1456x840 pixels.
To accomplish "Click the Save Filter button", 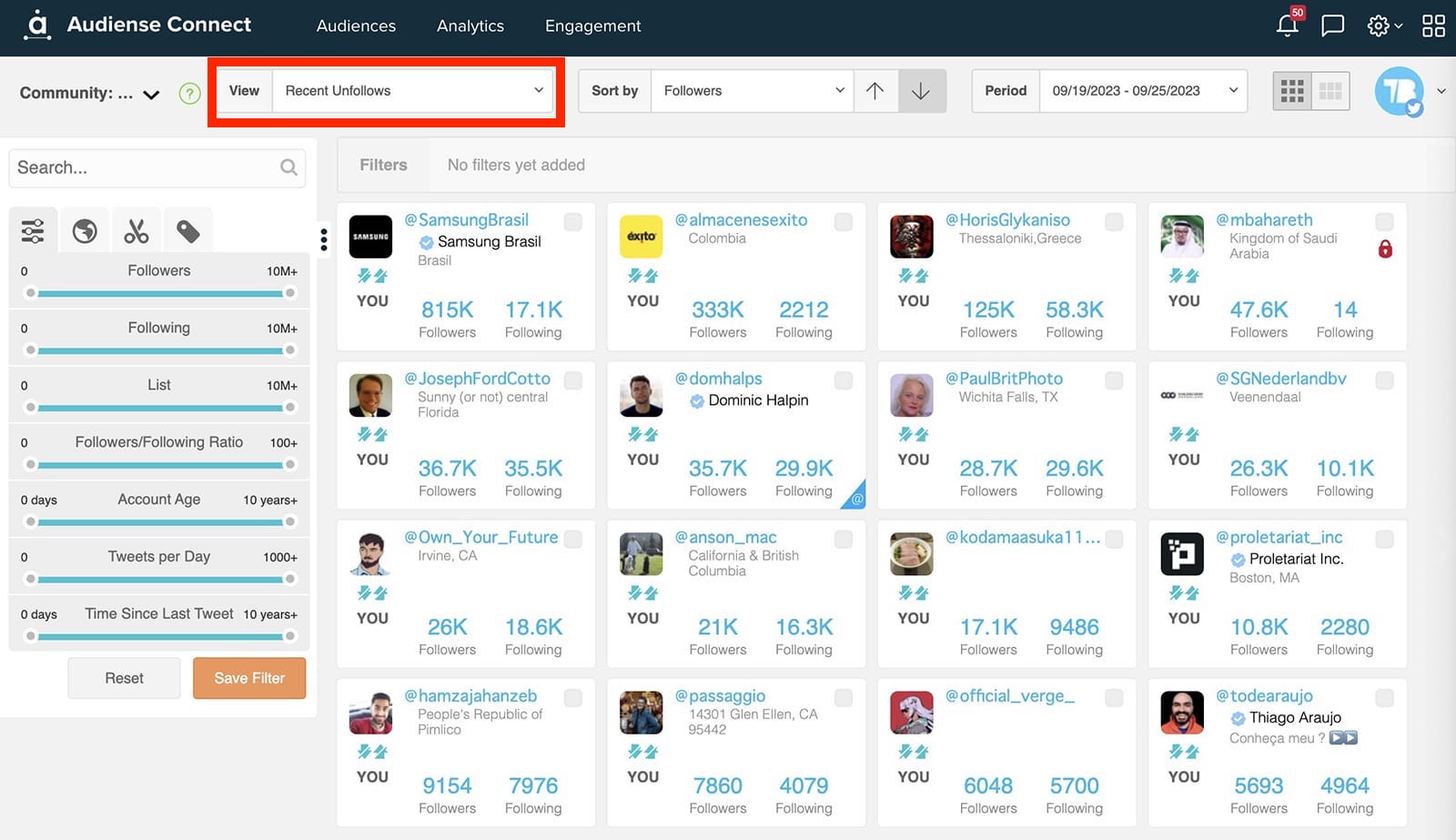I will [x=249, y=678].
